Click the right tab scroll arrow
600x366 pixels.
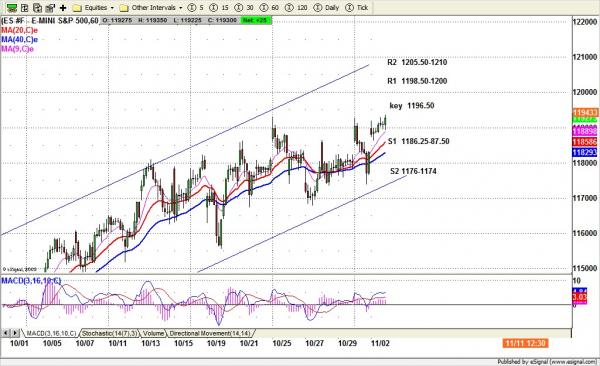coord(15,333)
